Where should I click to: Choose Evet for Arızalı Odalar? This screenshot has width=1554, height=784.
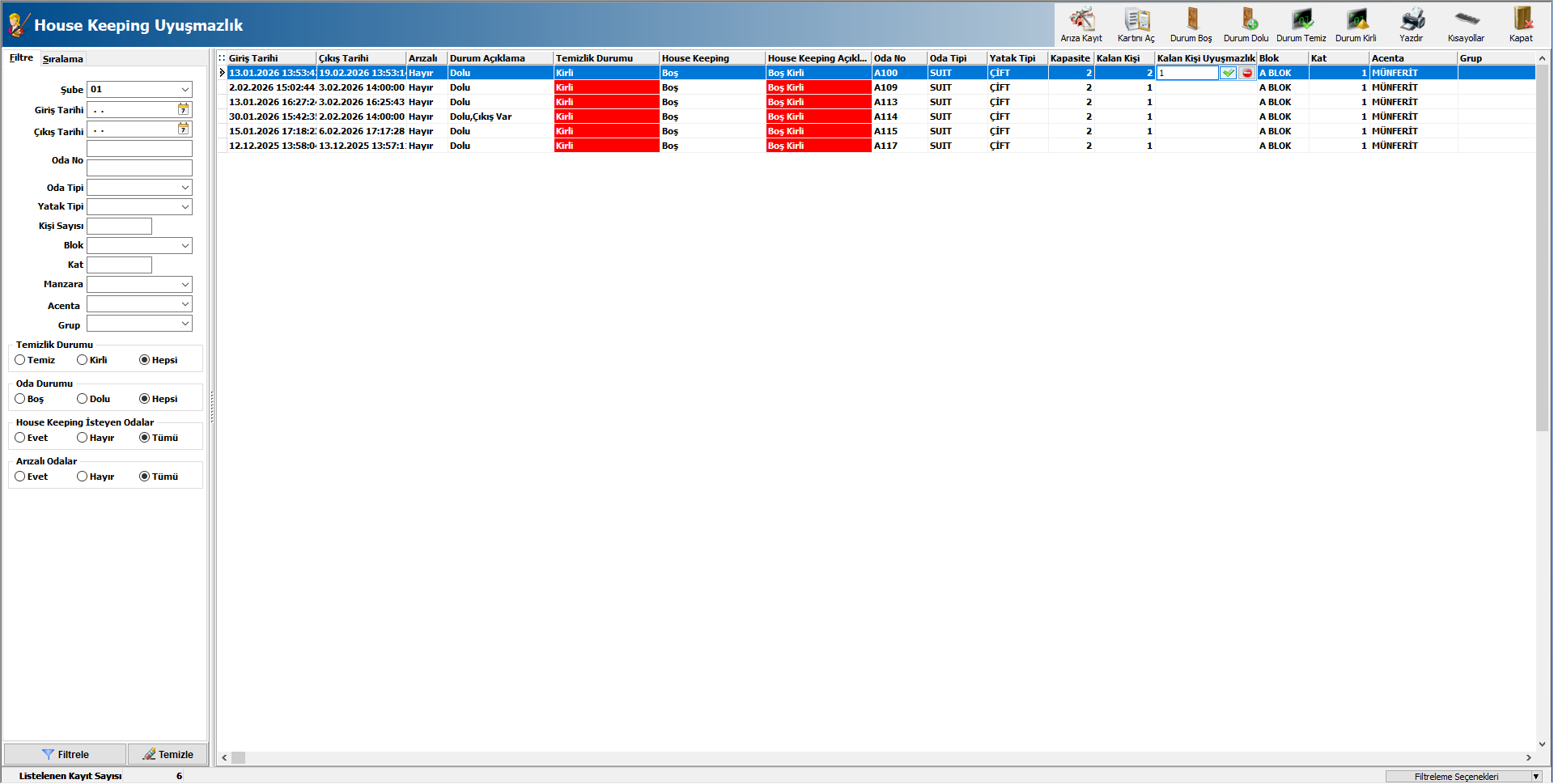[20, 477]
